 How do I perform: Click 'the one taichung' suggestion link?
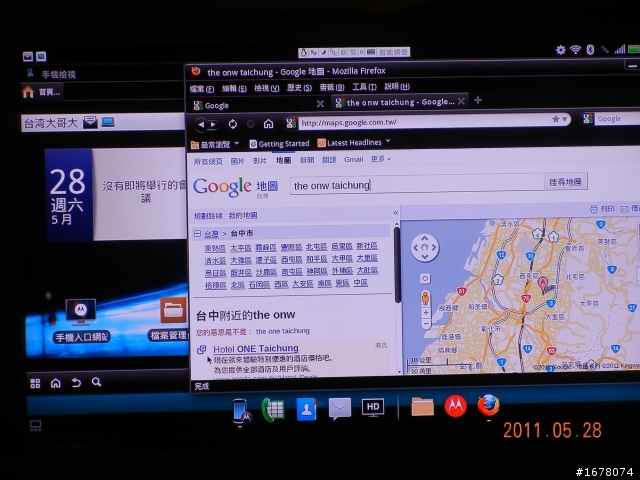[x=282, y=331]
